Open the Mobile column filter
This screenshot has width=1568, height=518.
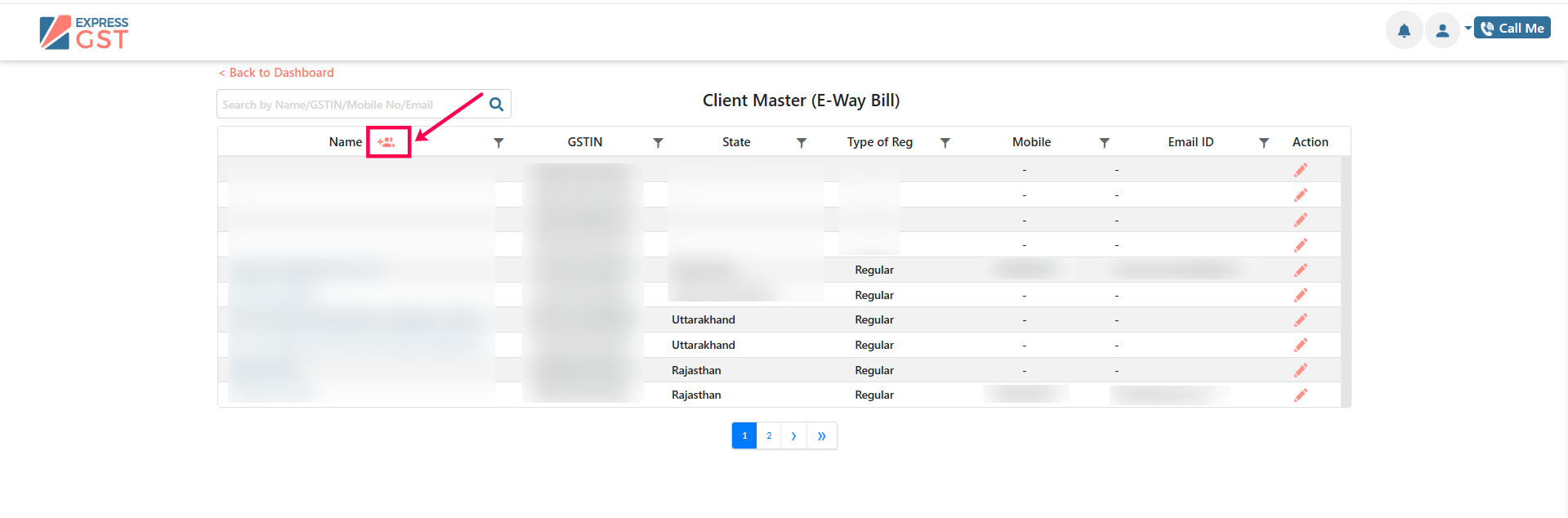(1104, 143)
